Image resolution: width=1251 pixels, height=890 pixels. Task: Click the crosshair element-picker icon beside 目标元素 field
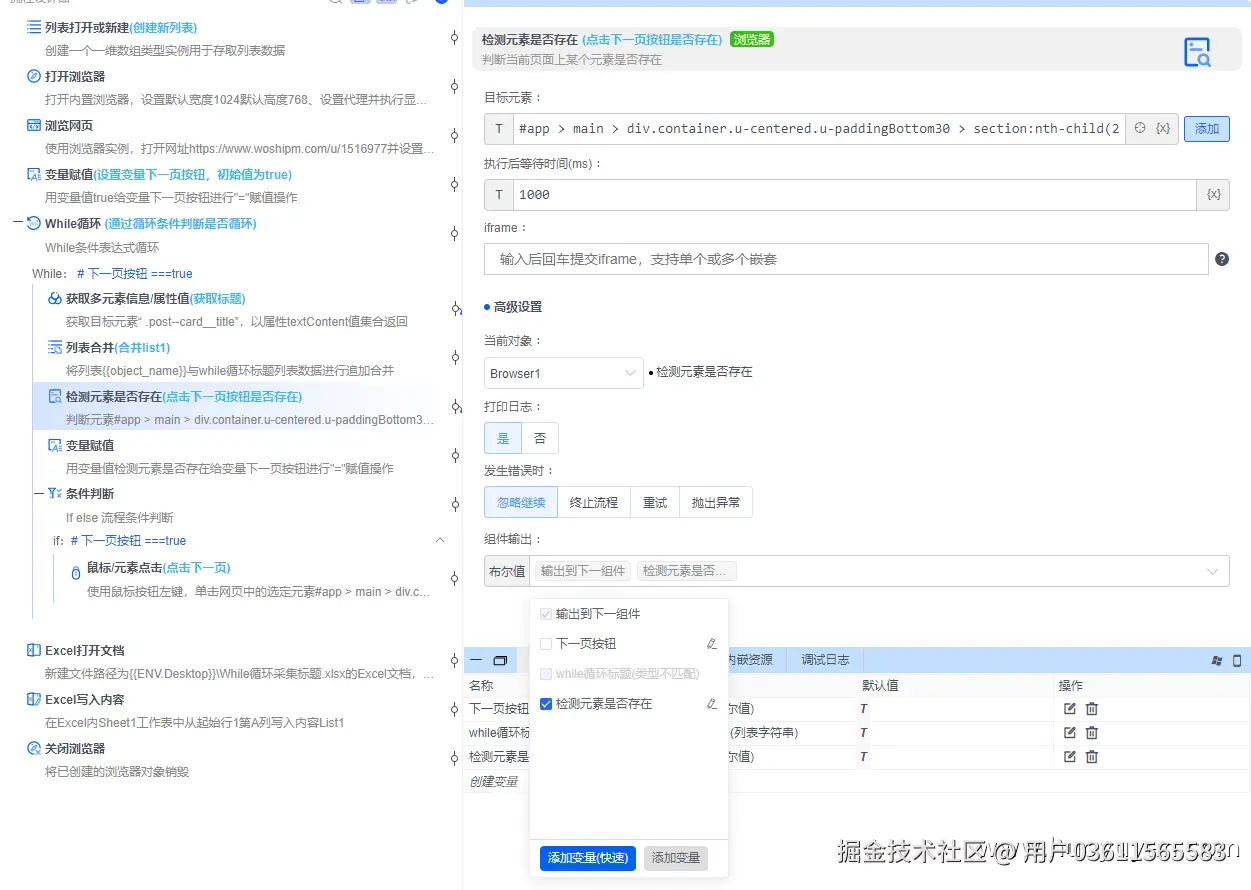point(1139,128)
